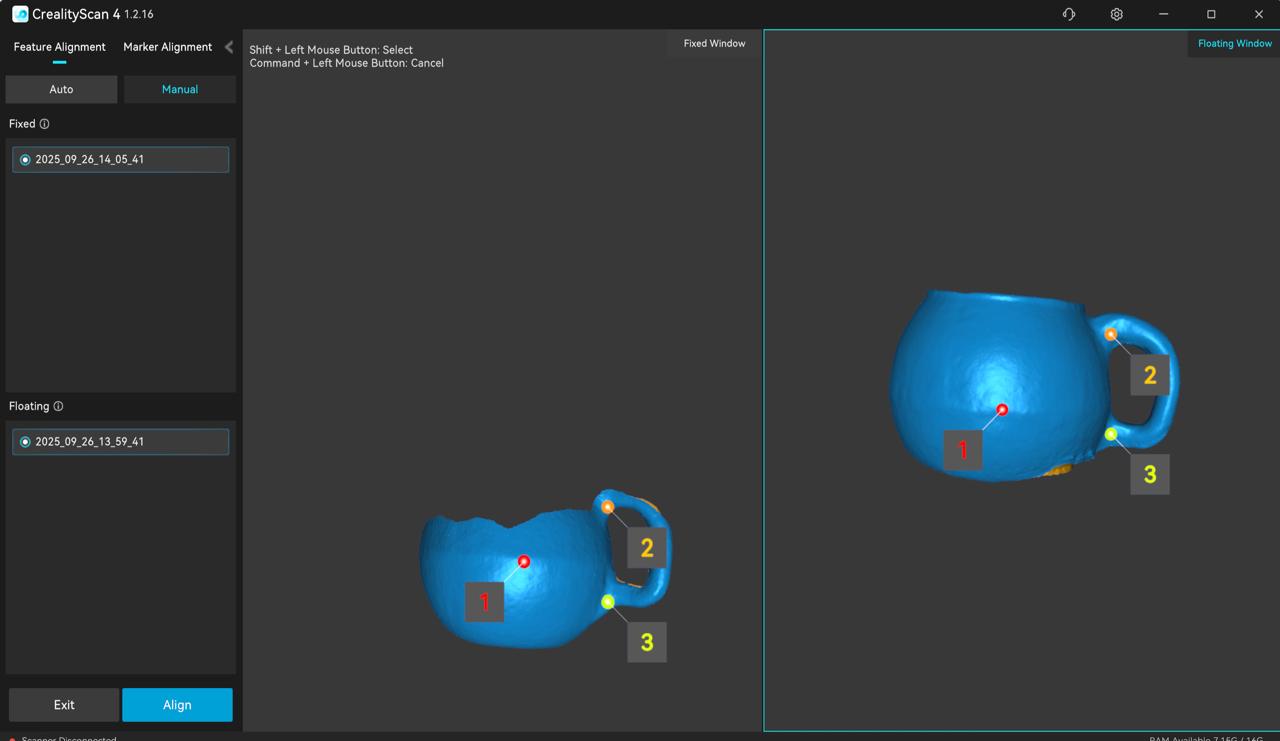Switch to Auto alignment mode
Image resolution: width=1280 pixels, height=741 pixels.
point(61,89)
